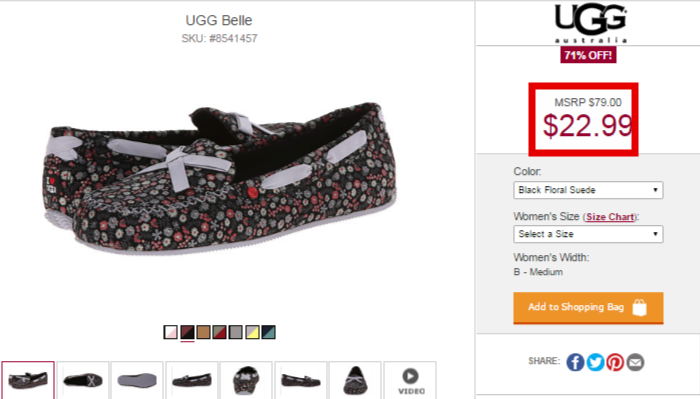
Task: Select the yellow and gray color swatch
Action: pyautogui.click(x=252, y=332)
